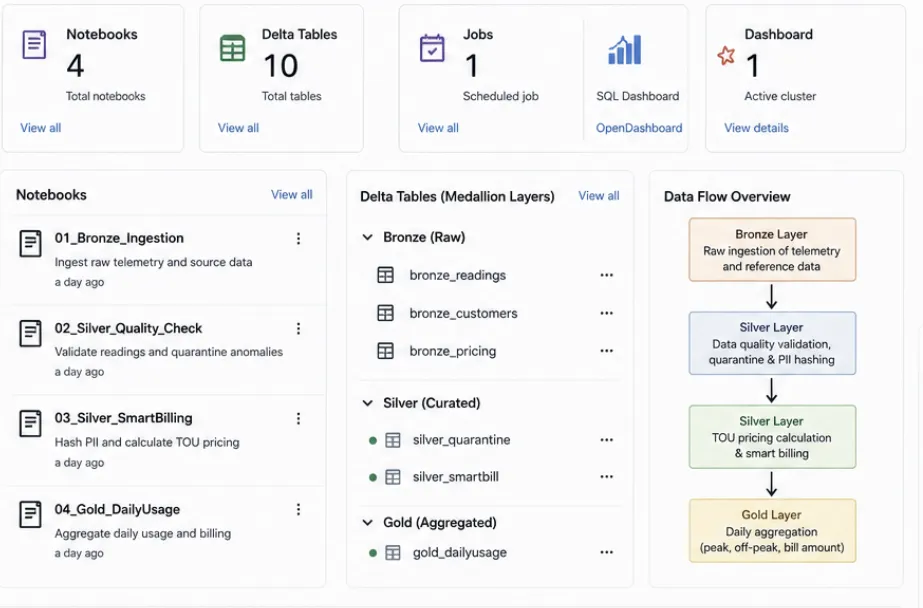The width and height of the screenshot is (923, 608).
Task: Click 'Validate readings and quarantine anomalies' description
Action: (168, 352)
